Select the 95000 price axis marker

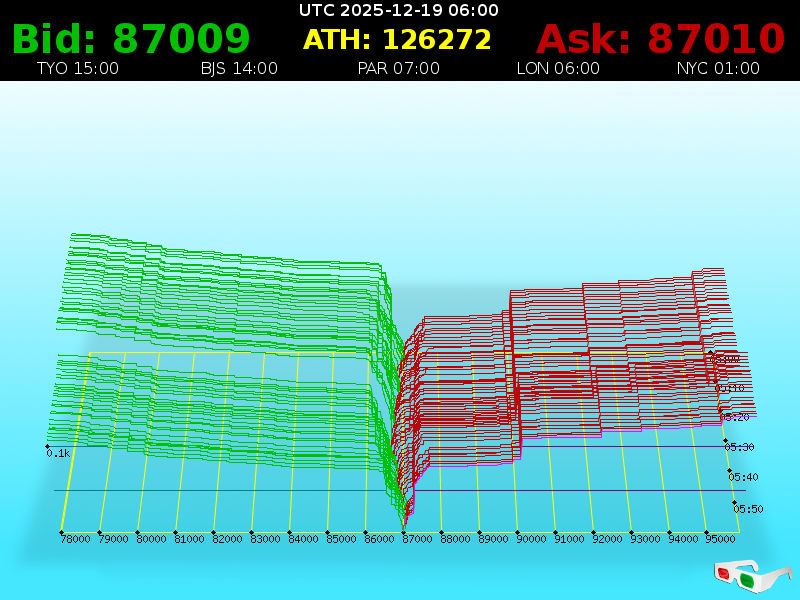tap(721, 539)
